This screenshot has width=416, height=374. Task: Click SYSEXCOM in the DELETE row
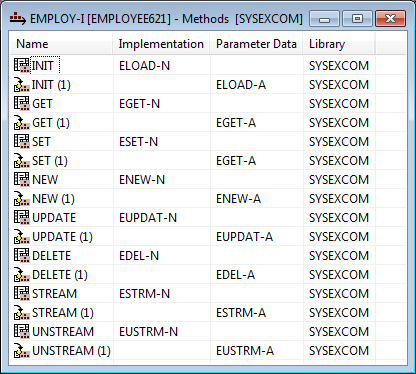pos(339,256)
